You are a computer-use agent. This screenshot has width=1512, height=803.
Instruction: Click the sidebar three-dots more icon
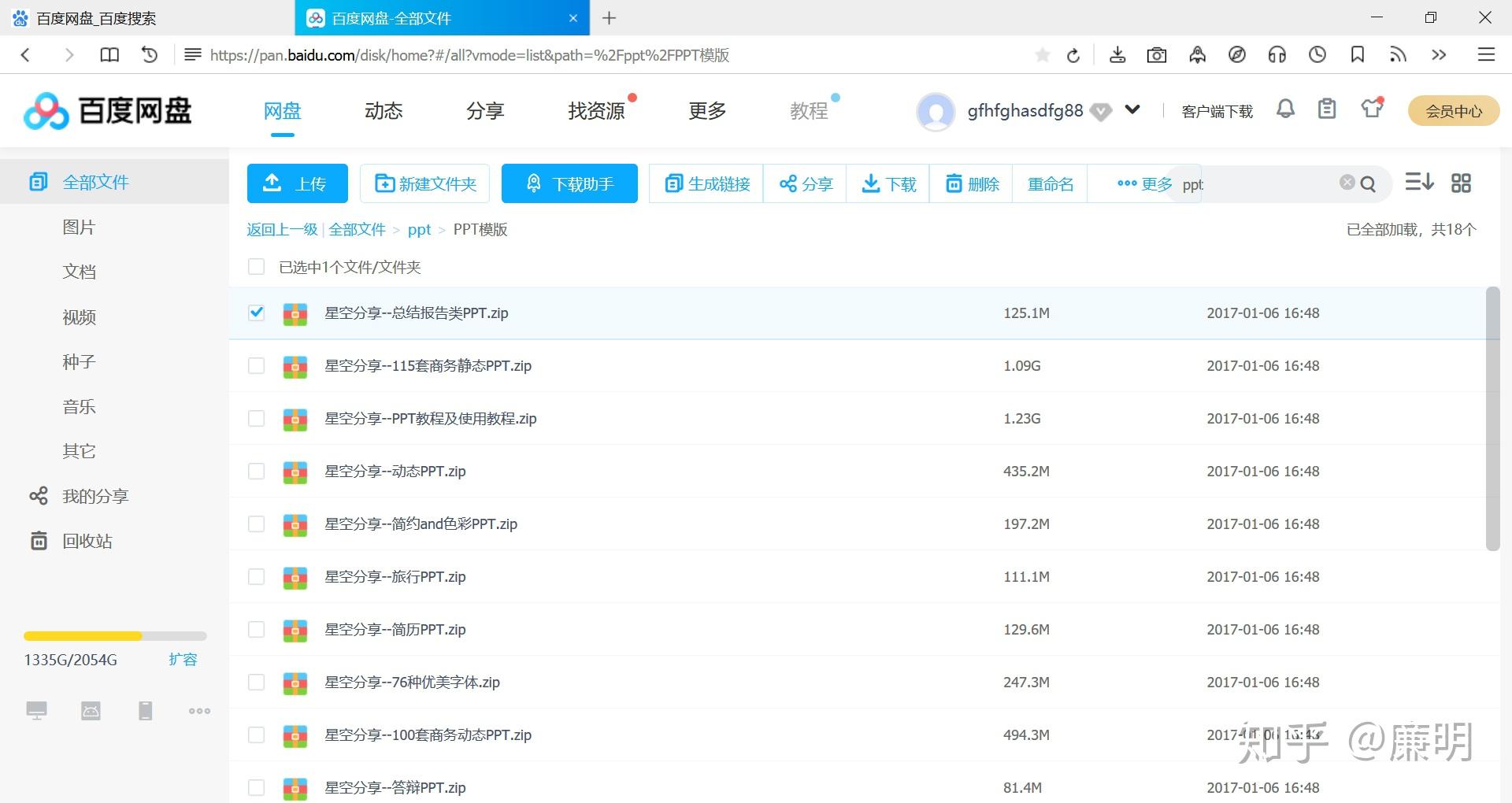[199, 711]
